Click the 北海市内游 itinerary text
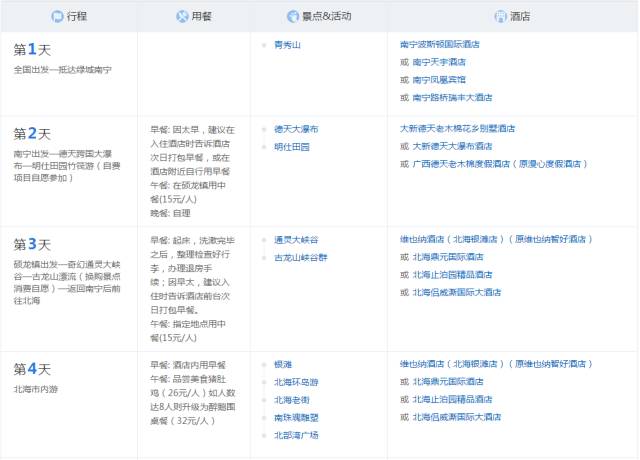Viewport: 640px width, 460px height. (x=36, y=389)
